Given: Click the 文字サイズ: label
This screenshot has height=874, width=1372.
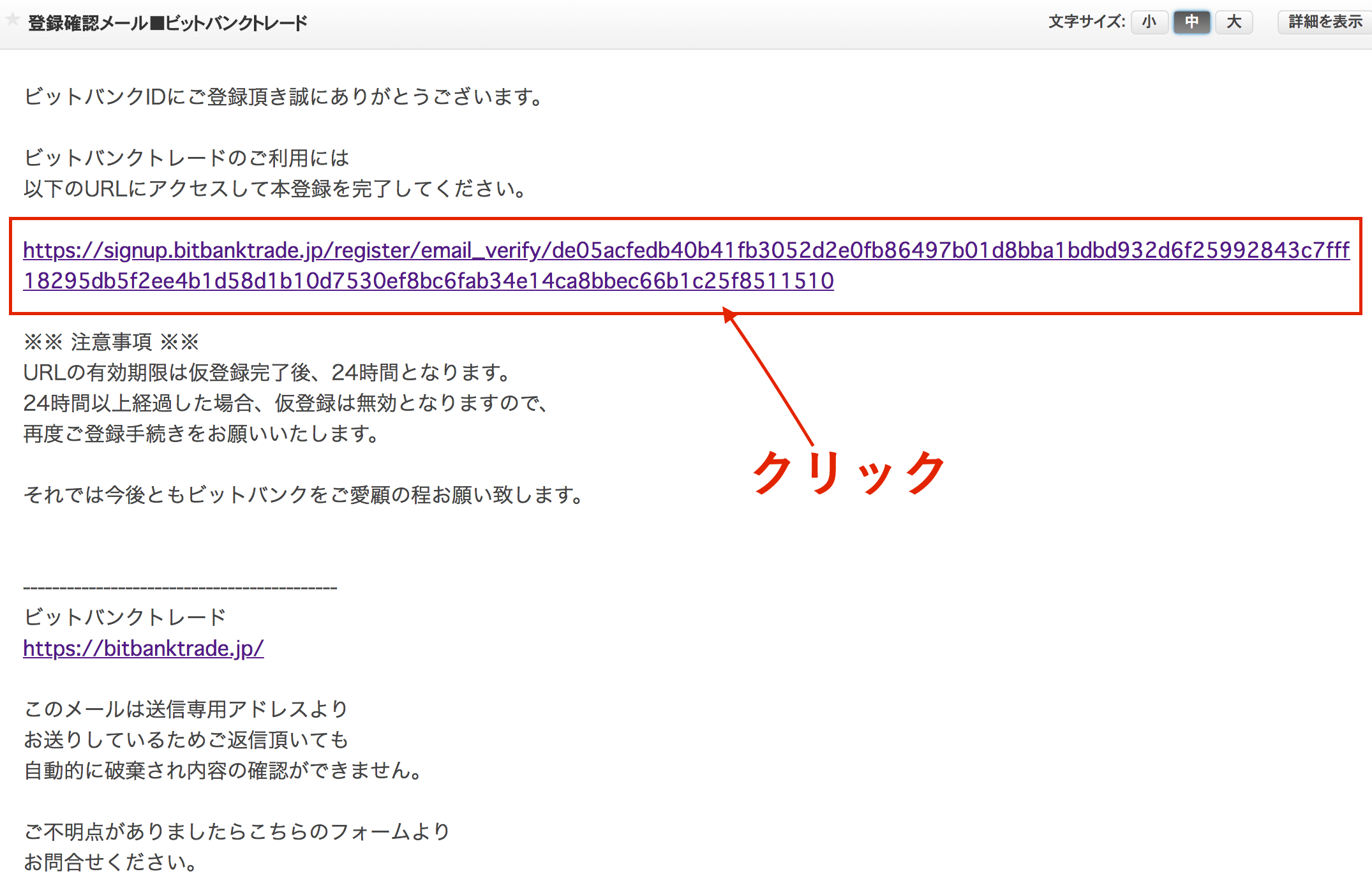Looking at the screenshot, I should [1087, 22].
